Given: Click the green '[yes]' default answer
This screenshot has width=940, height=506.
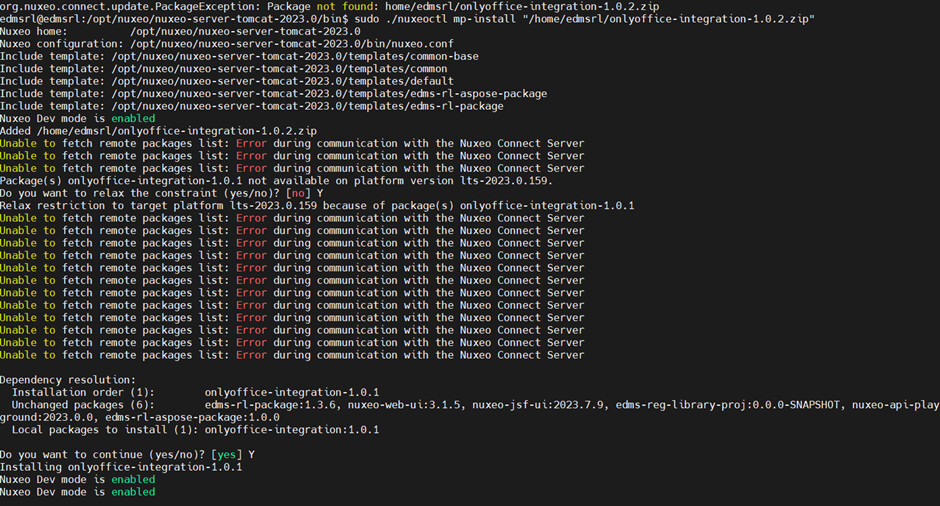Looking at the screenshot, I should (x=226, y=454).
